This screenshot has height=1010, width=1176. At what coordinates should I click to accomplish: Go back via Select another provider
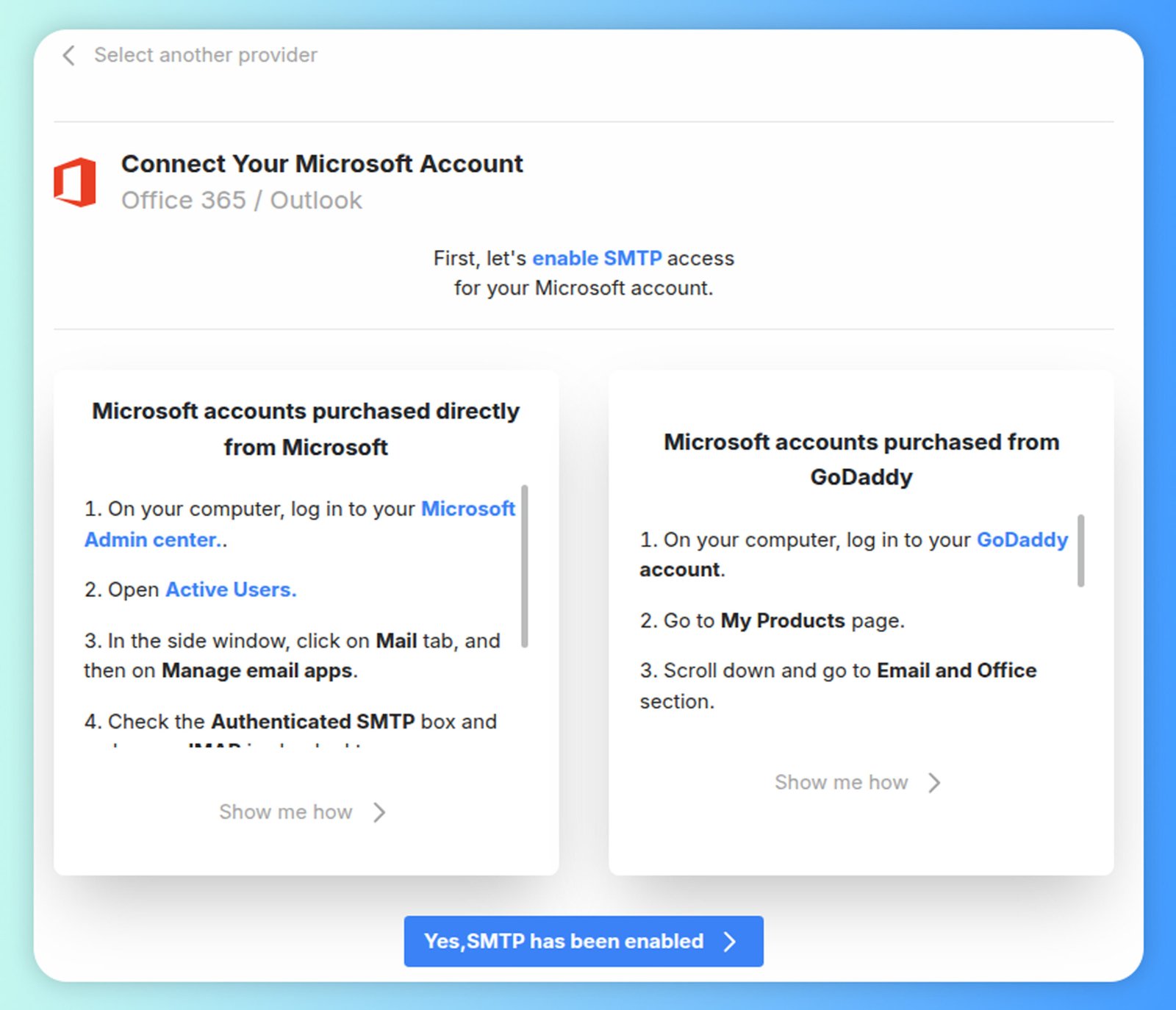204,54
